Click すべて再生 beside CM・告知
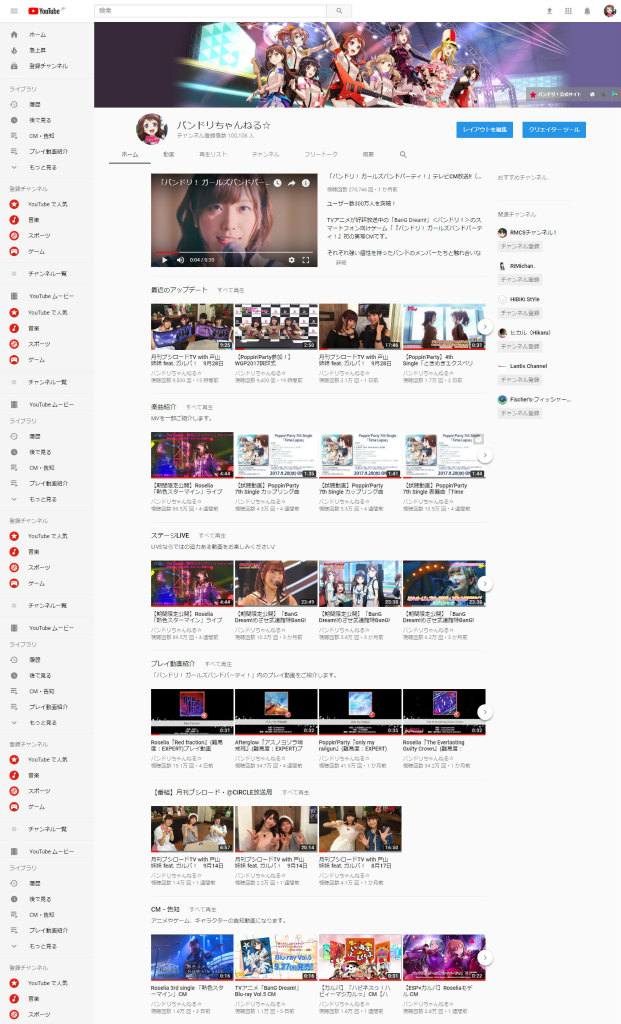Image resolution: width=621 pixels, height=1024 pixels. [202, 909]
